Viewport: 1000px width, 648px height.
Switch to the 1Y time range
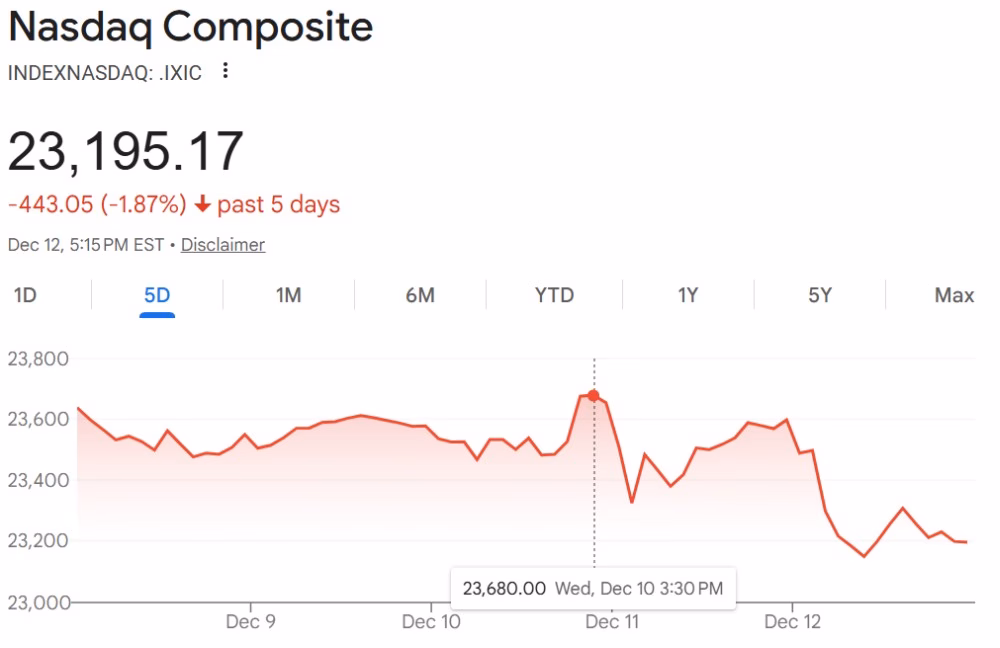point(688,295)
